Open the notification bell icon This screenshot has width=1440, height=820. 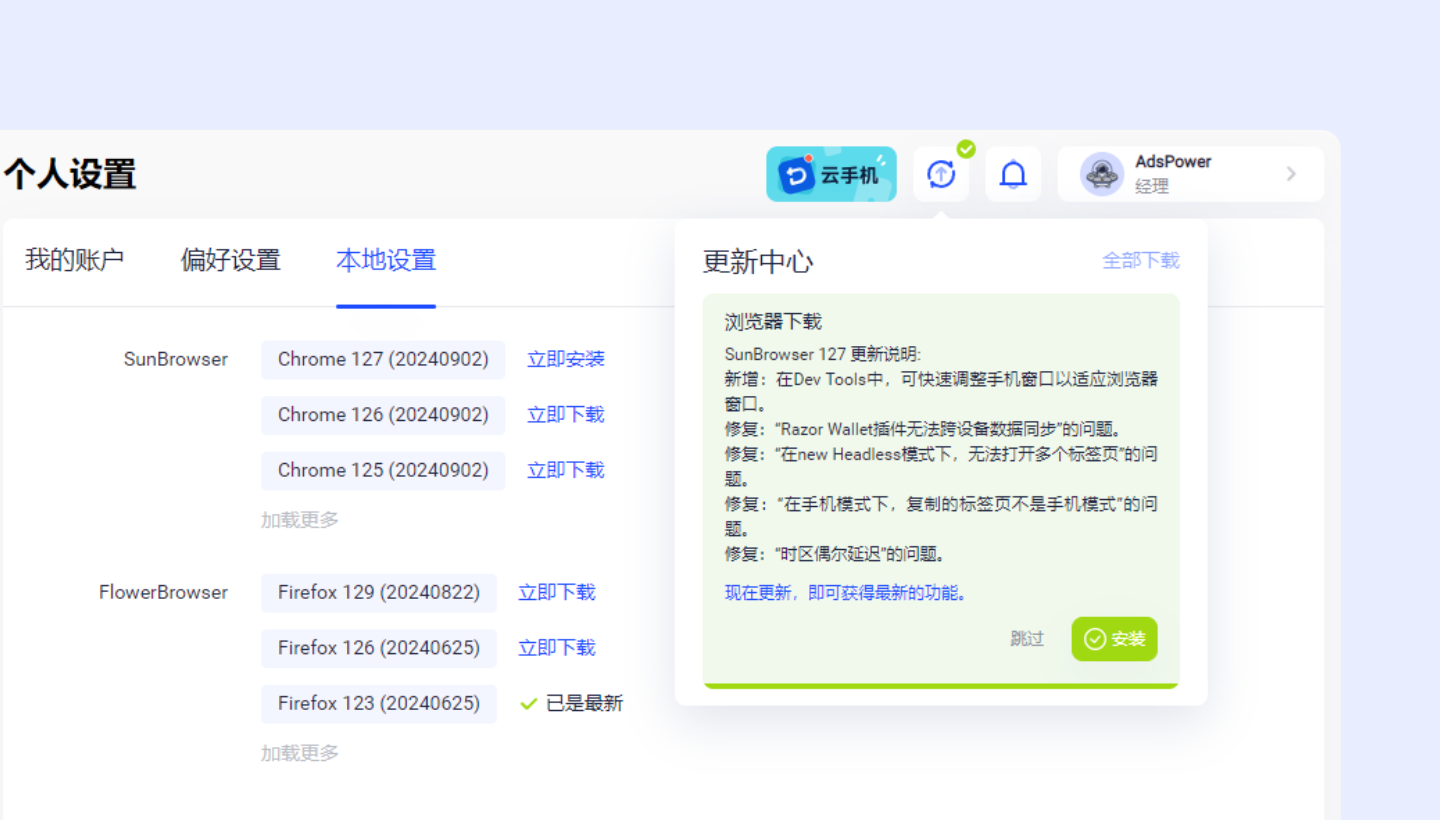click(1013, 175)
